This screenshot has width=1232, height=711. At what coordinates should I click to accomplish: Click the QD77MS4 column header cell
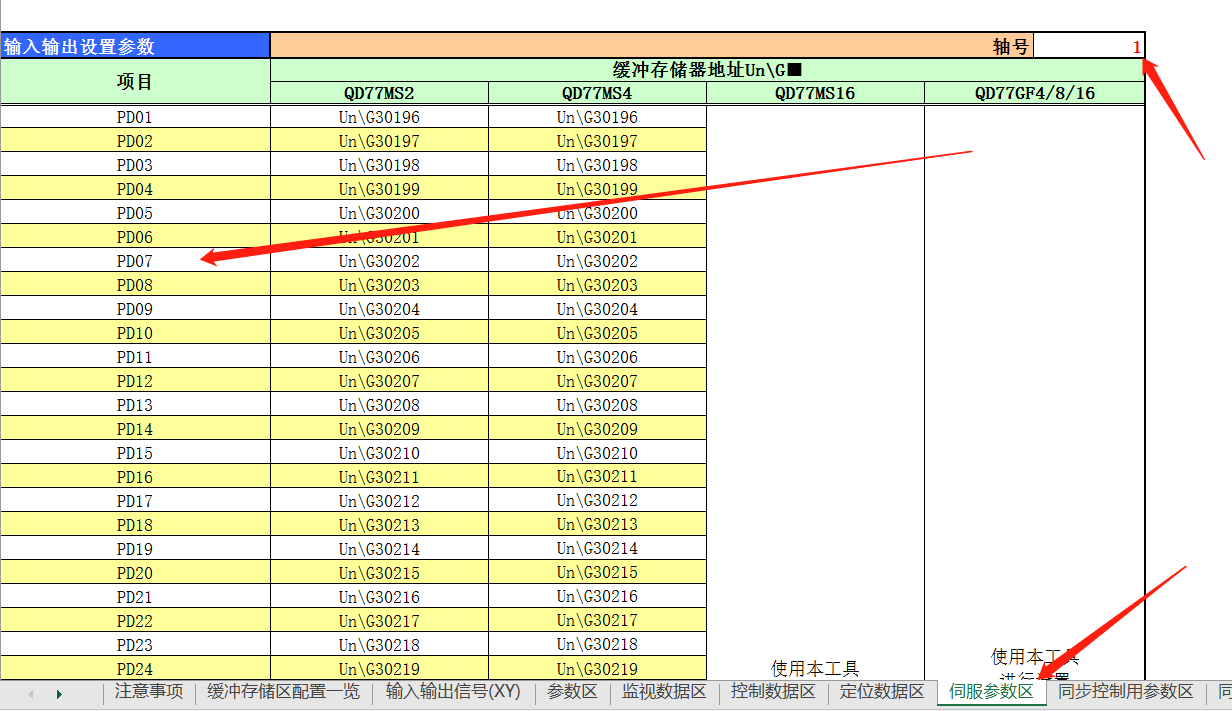[597, 93]
